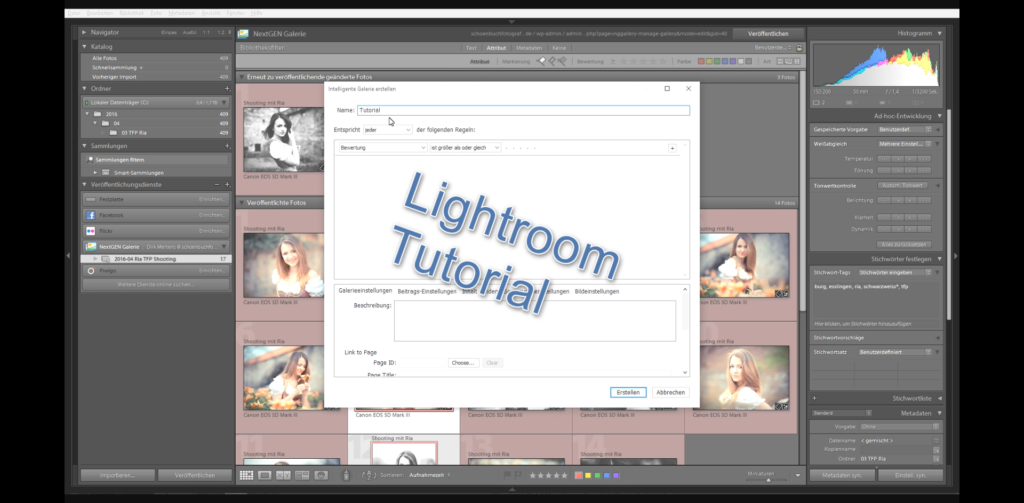Viewport: 1024px width, 503px height.
Task: Click Autom. Tonwert button
Action: pos(904,186)
